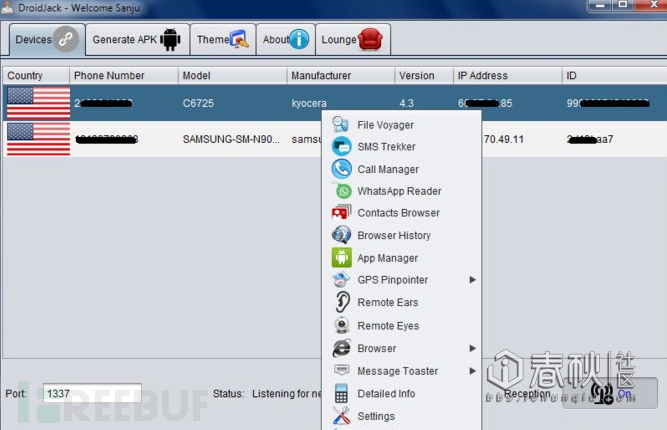This screenshot has width=667, height=430.
Task: Sort by Manufacturer column header
Action: click(x=341, y=75)
